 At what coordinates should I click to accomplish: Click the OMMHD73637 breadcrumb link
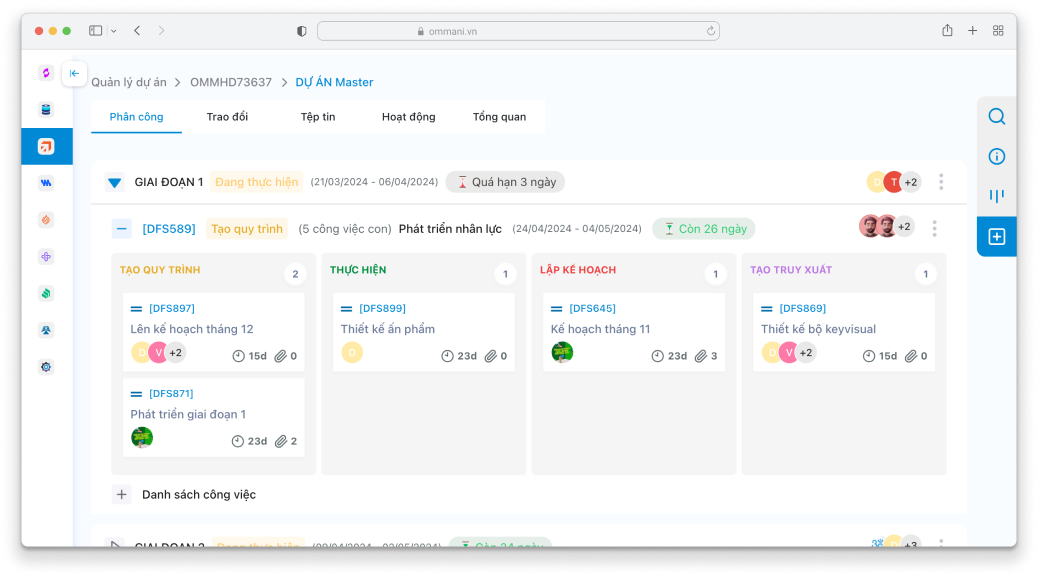pyautogui.click(x=231, y=82)
